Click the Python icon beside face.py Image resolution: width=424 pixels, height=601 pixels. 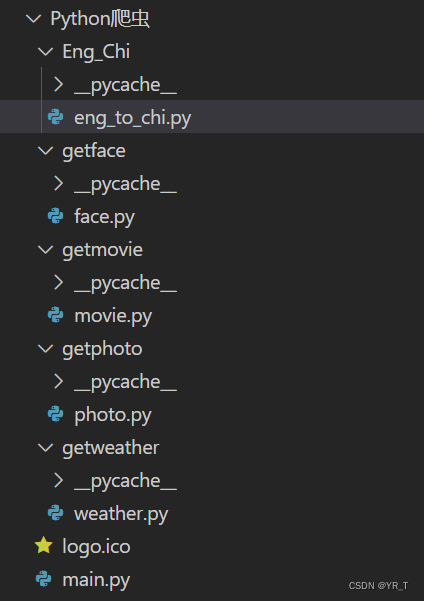tap(56, 216)
